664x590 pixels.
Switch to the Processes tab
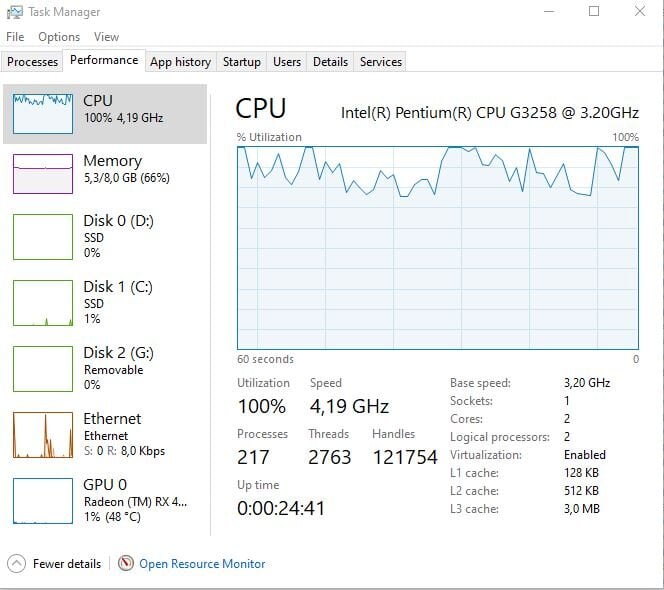pyautogui.click(x=32, y=62)
